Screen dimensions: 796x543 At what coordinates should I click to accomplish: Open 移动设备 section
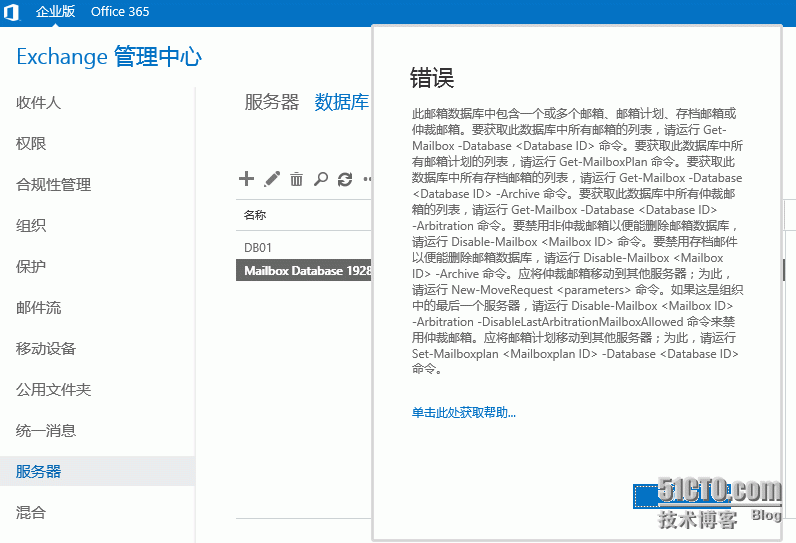(x=46, y=349)
